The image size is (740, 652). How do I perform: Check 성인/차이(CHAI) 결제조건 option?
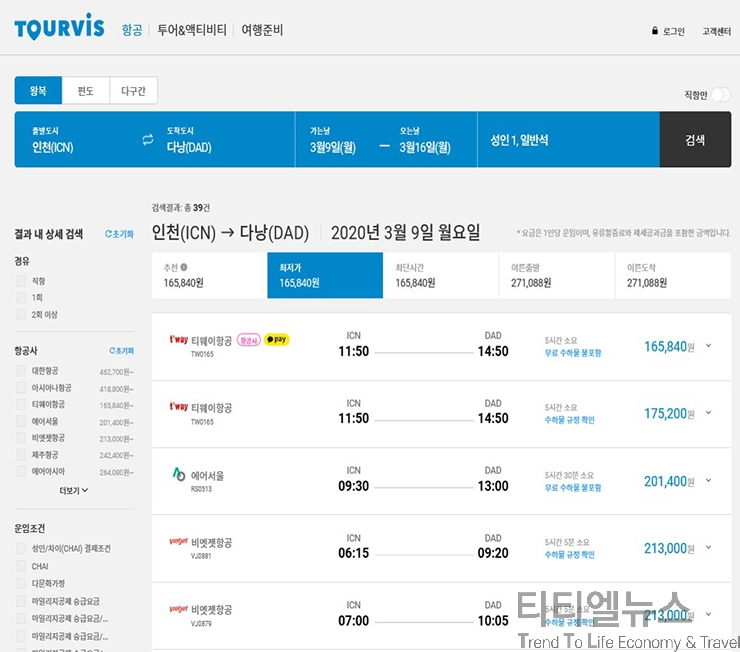(21, 548)
